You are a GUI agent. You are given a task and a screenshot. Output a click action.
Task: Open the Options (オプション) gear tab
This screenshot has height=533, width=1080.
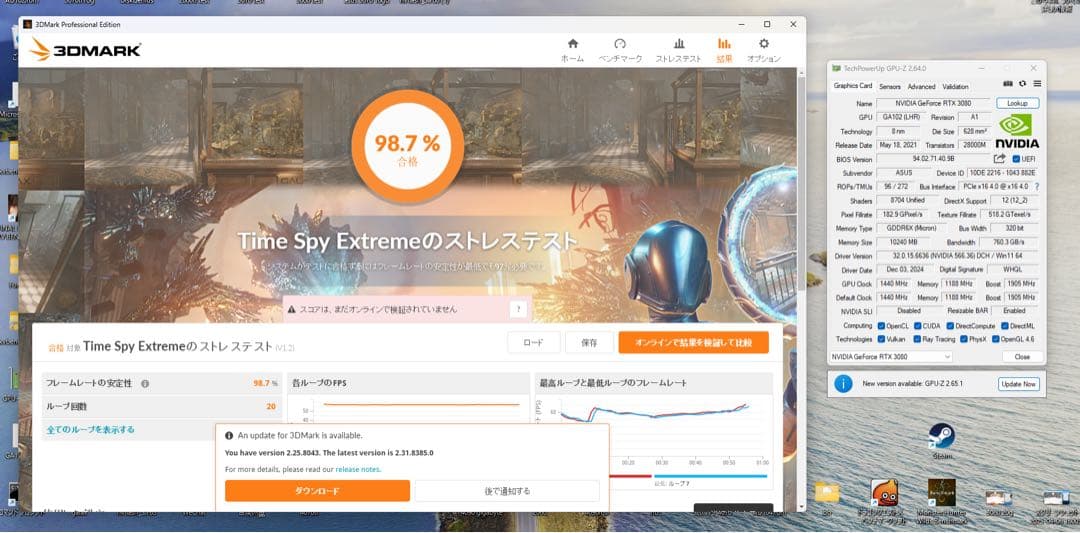[x=764, y=50]
